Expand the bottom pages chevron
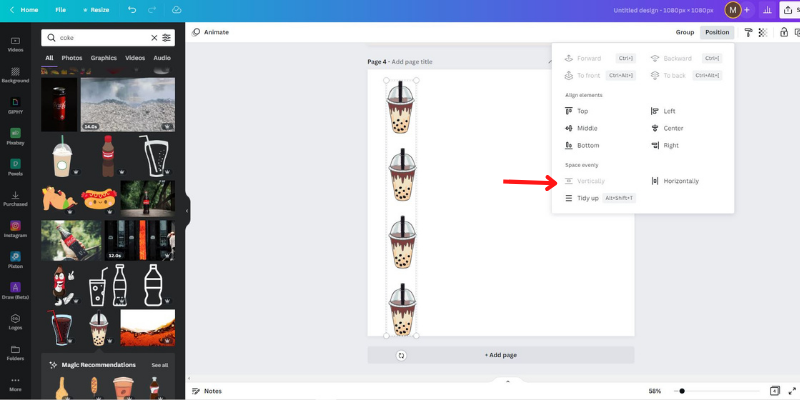 (x=508, y=381)
